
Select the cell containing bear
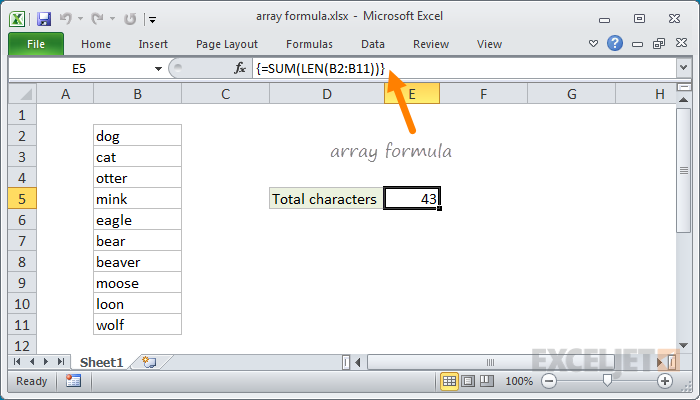tap(138, 241)
